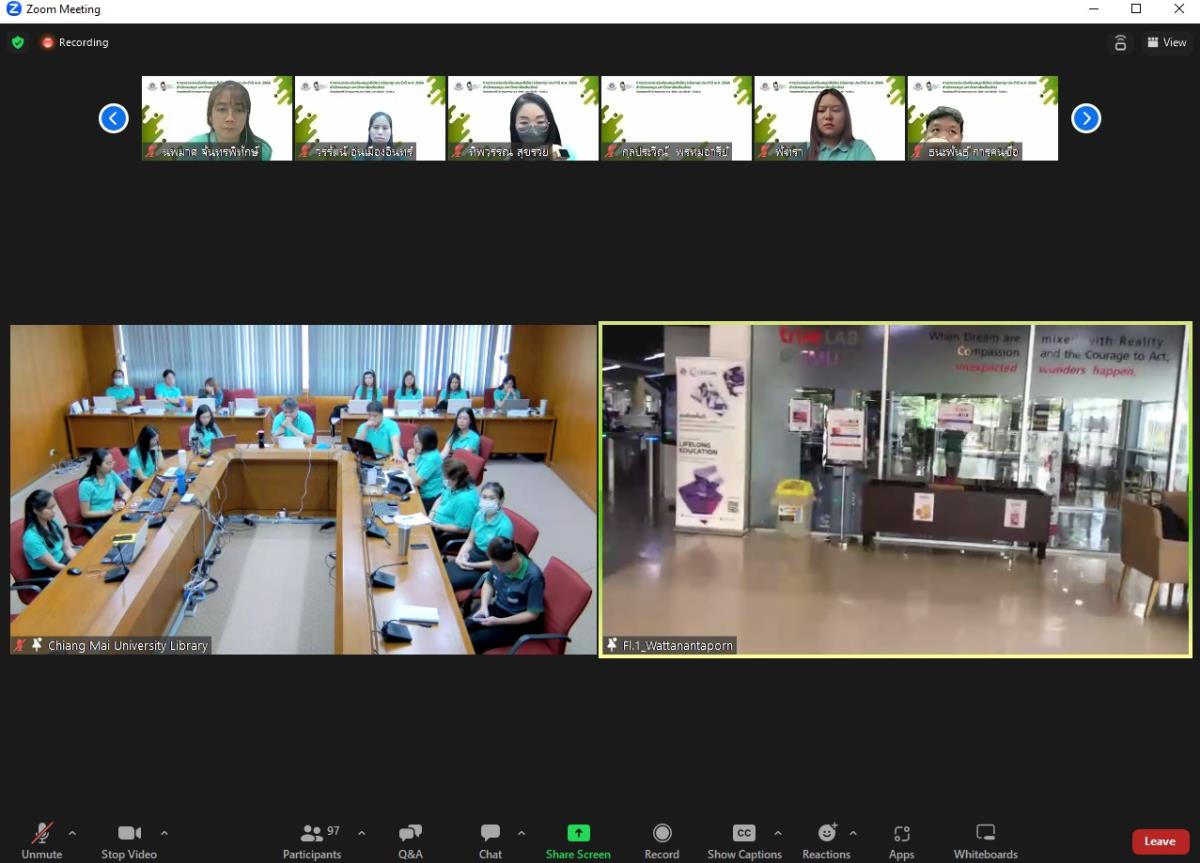This screenshot has height=863, width=1200.
Task: Open the View layout menu
Action: (1166, 42)
